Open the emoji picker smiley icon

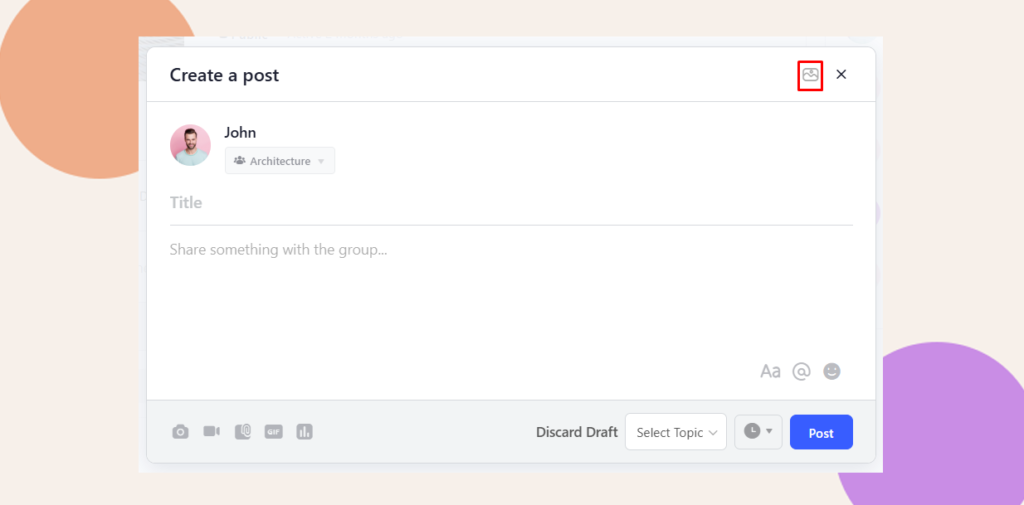tap(832, 371)
